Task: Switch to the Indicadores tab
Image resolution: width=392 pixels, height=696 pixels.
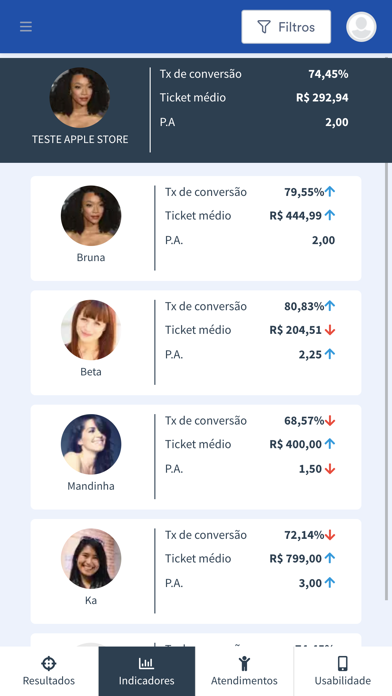Action: click(147, 672)
